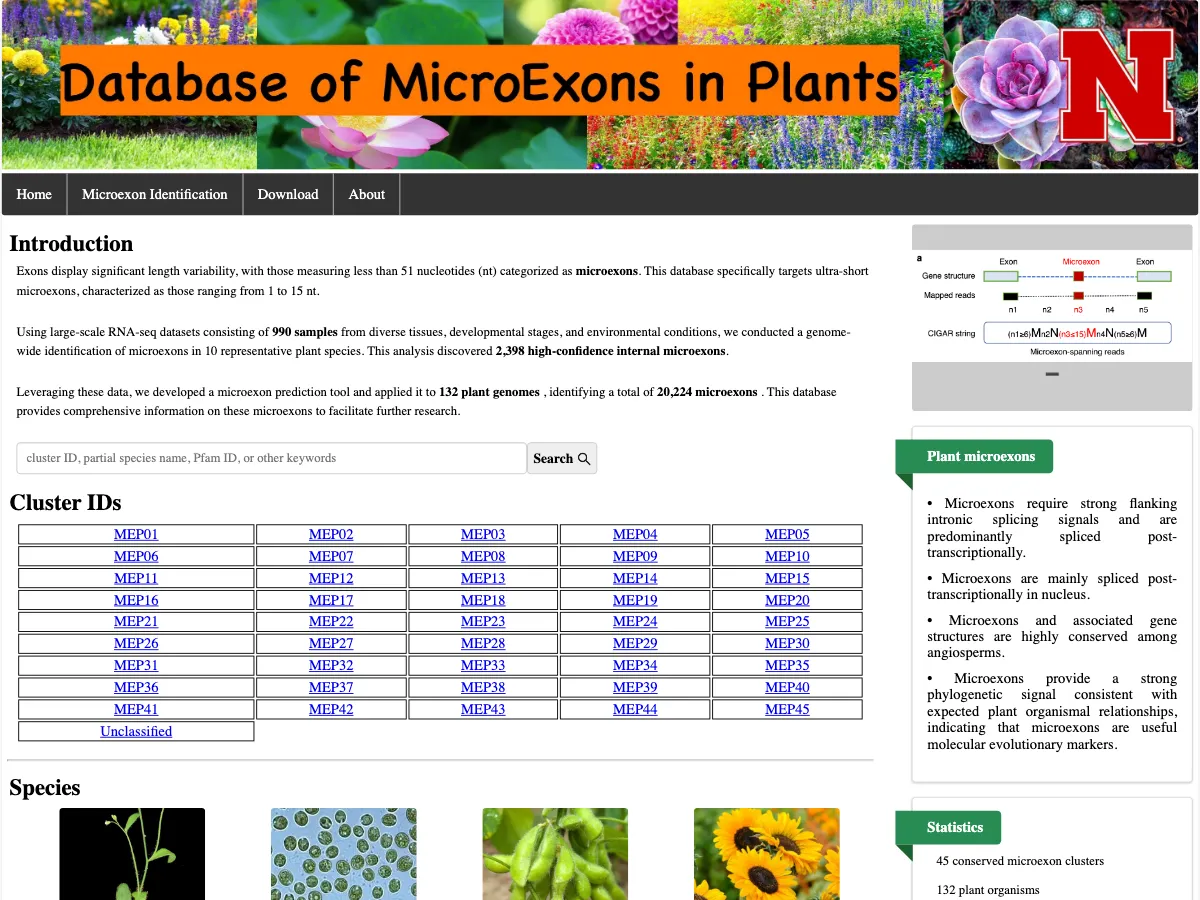Follow the MEP19 link
This screenshot has width=1200, height=900.
[x=635, y=600]
